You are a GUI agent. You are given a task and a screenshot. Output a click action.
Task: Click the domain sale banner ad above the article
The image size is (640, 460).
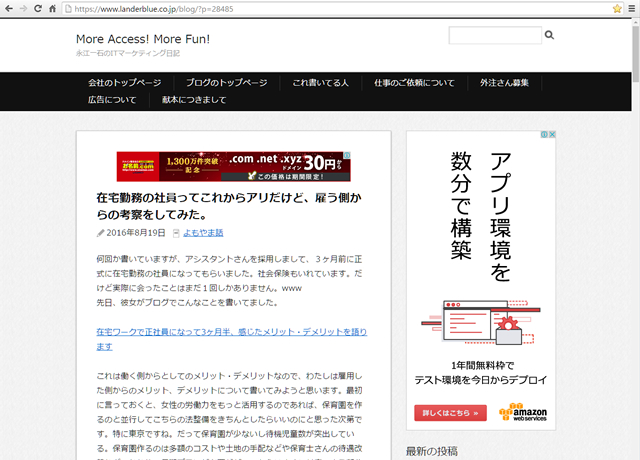(234, 163)
